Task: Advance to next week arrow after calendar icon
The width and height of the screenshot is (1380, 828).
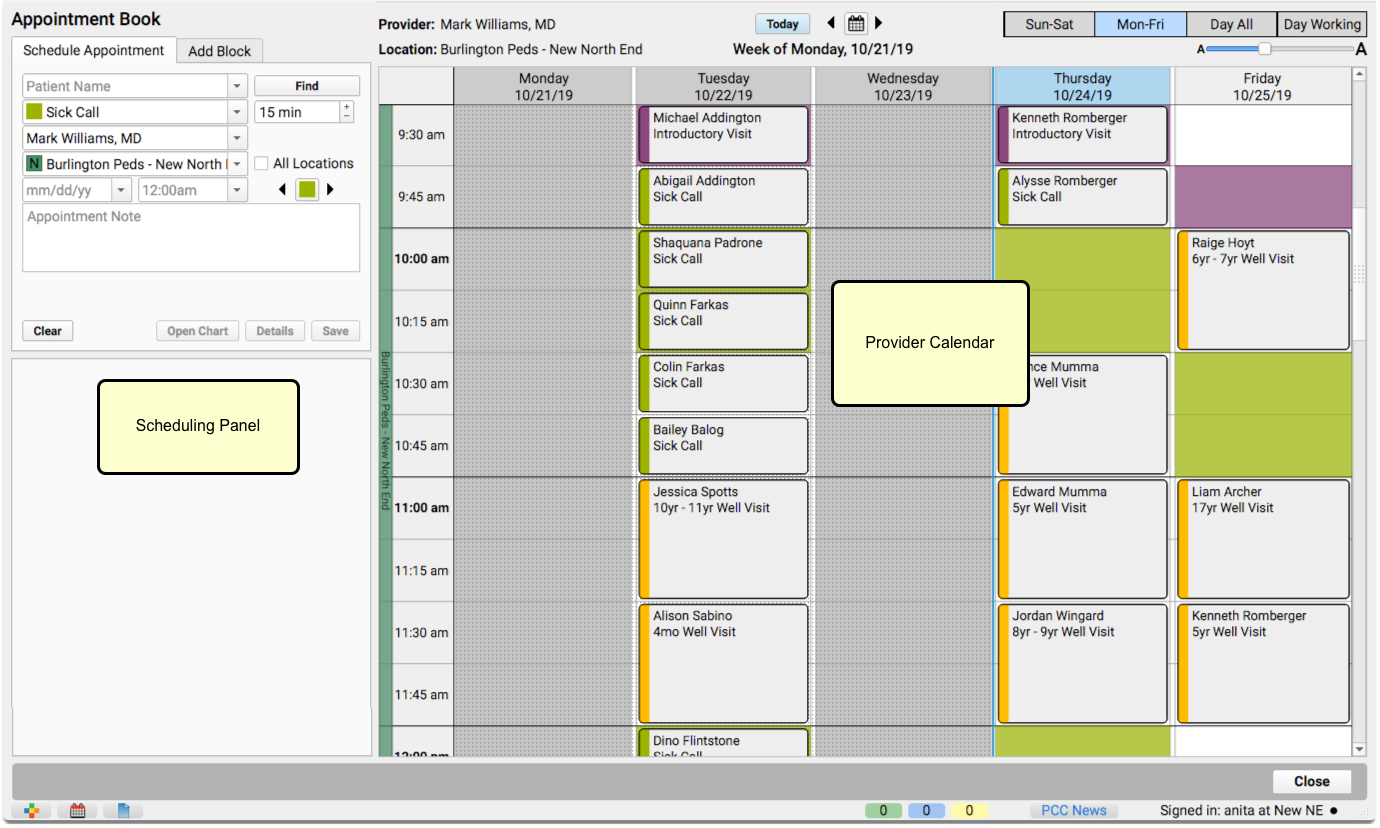Action: [x=879, y=24]
